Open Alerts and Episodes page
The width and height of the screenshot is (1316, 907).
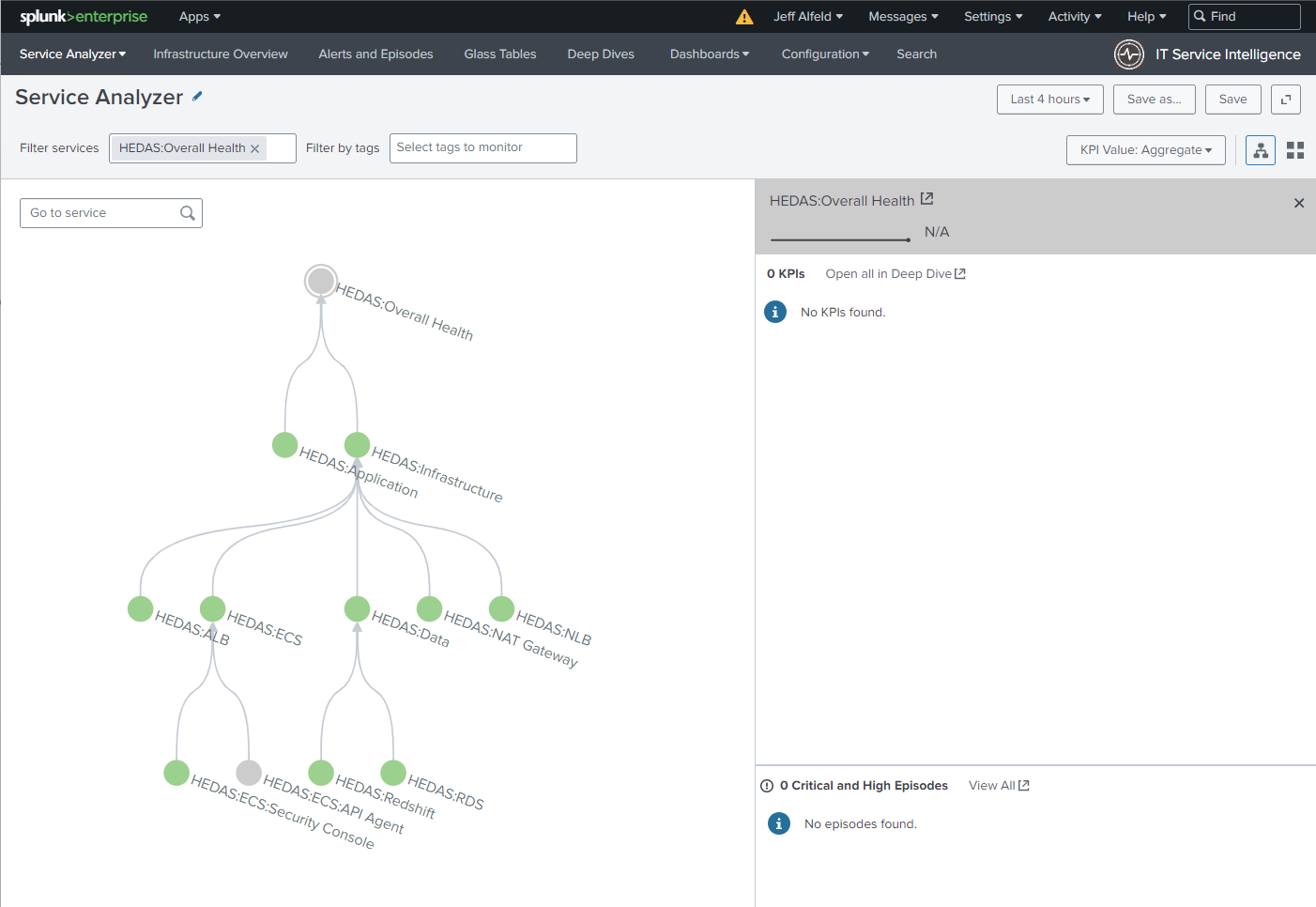click(375, 54)
